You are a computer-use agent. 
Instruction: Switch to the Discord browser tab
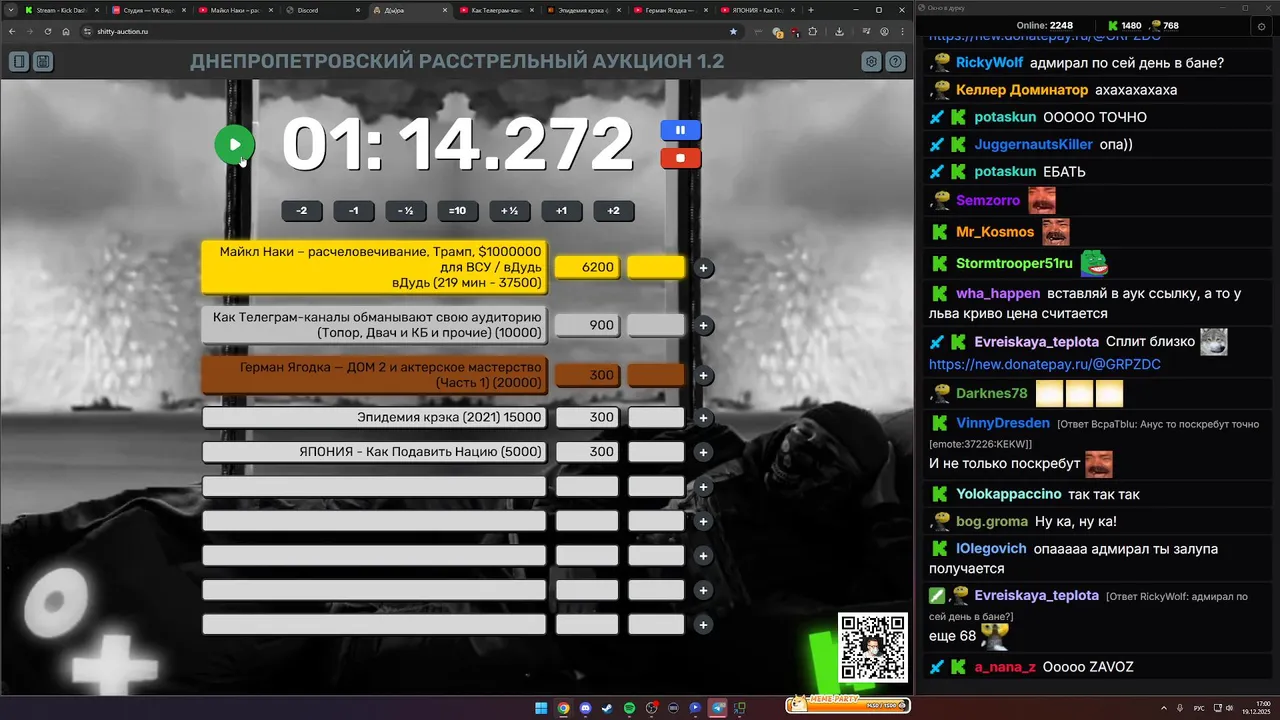(x=322, y=10)
